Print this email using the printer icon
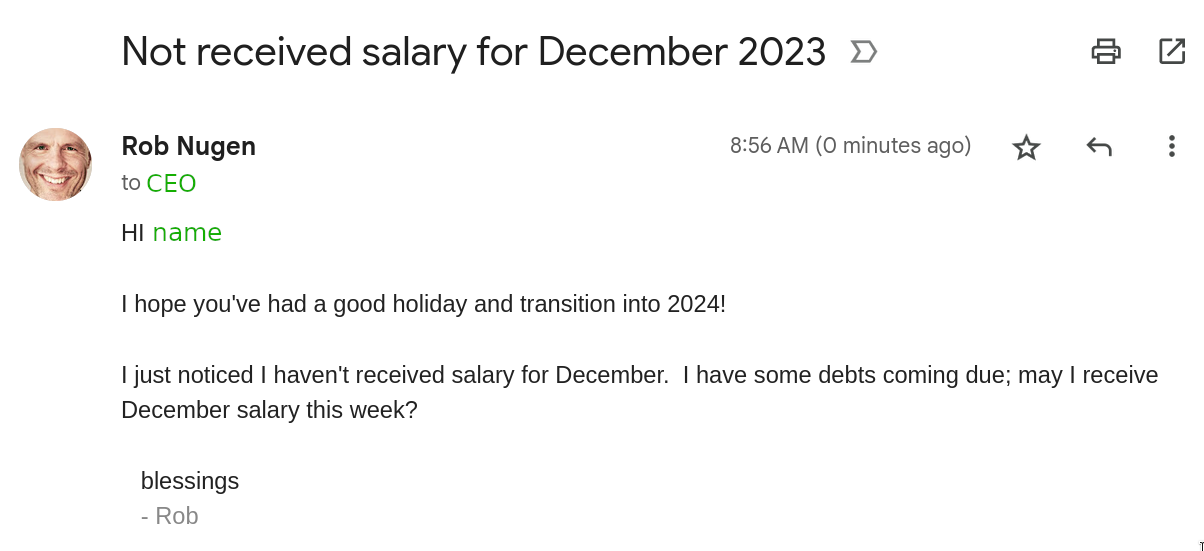This screenshot has width=1204, height=551. (1105, 51)
